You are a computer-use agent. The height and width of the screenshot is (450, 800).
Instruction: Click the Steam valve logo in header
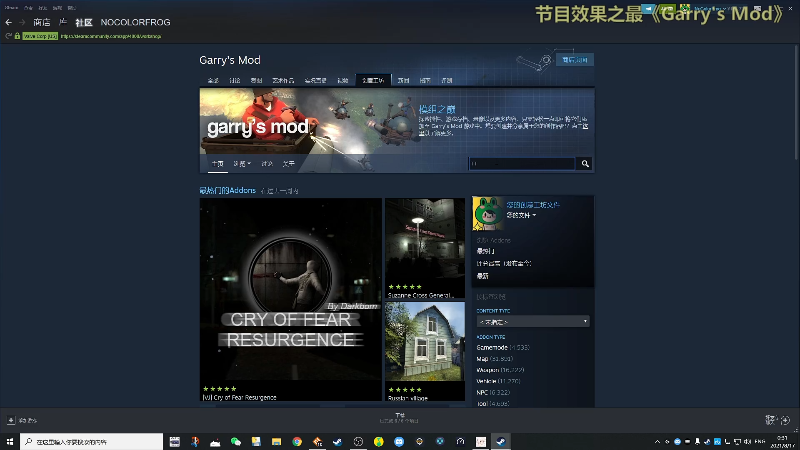point(534,62)
